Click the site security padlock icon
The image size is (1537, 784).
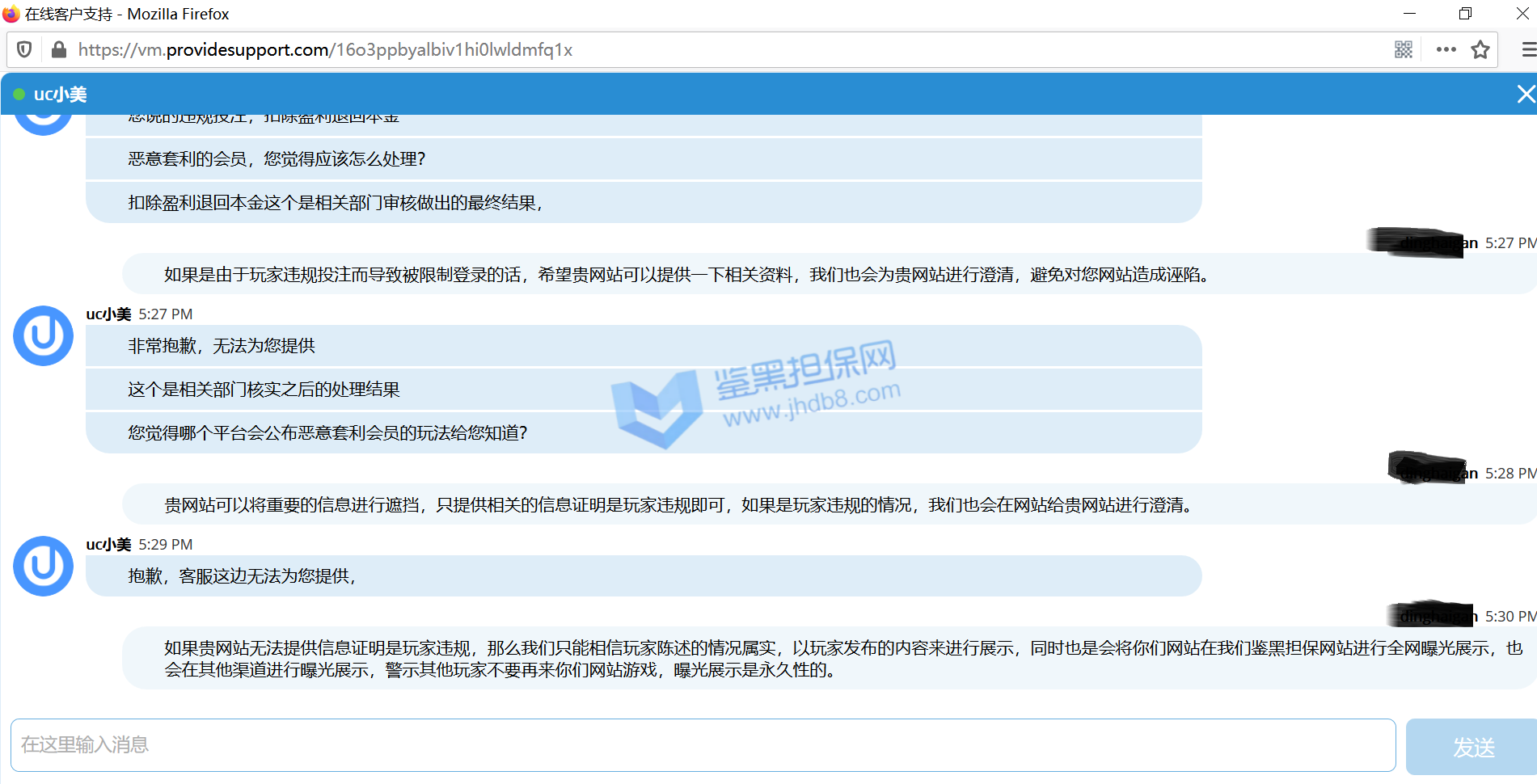tap(58, 50)
